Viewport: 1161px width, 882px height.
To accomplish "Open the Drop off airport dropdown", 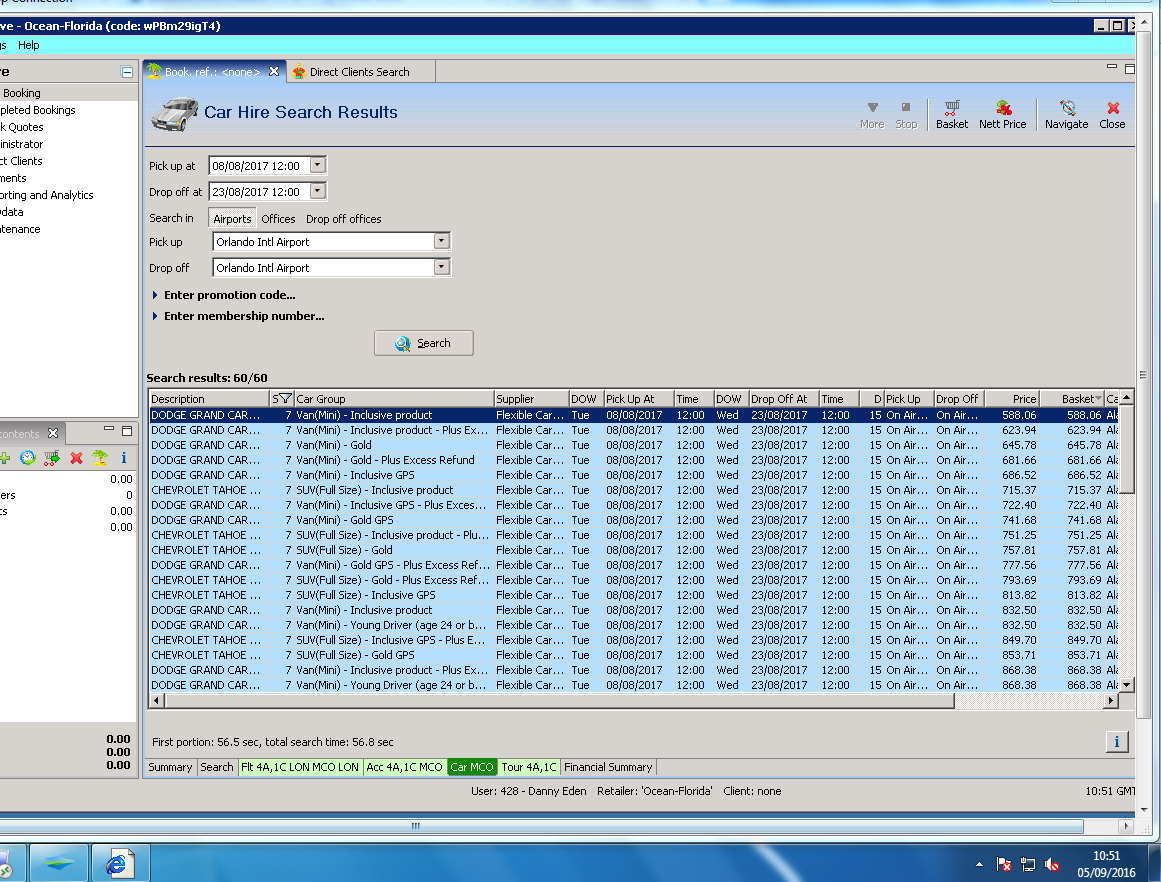I will (x=441, y=268).
